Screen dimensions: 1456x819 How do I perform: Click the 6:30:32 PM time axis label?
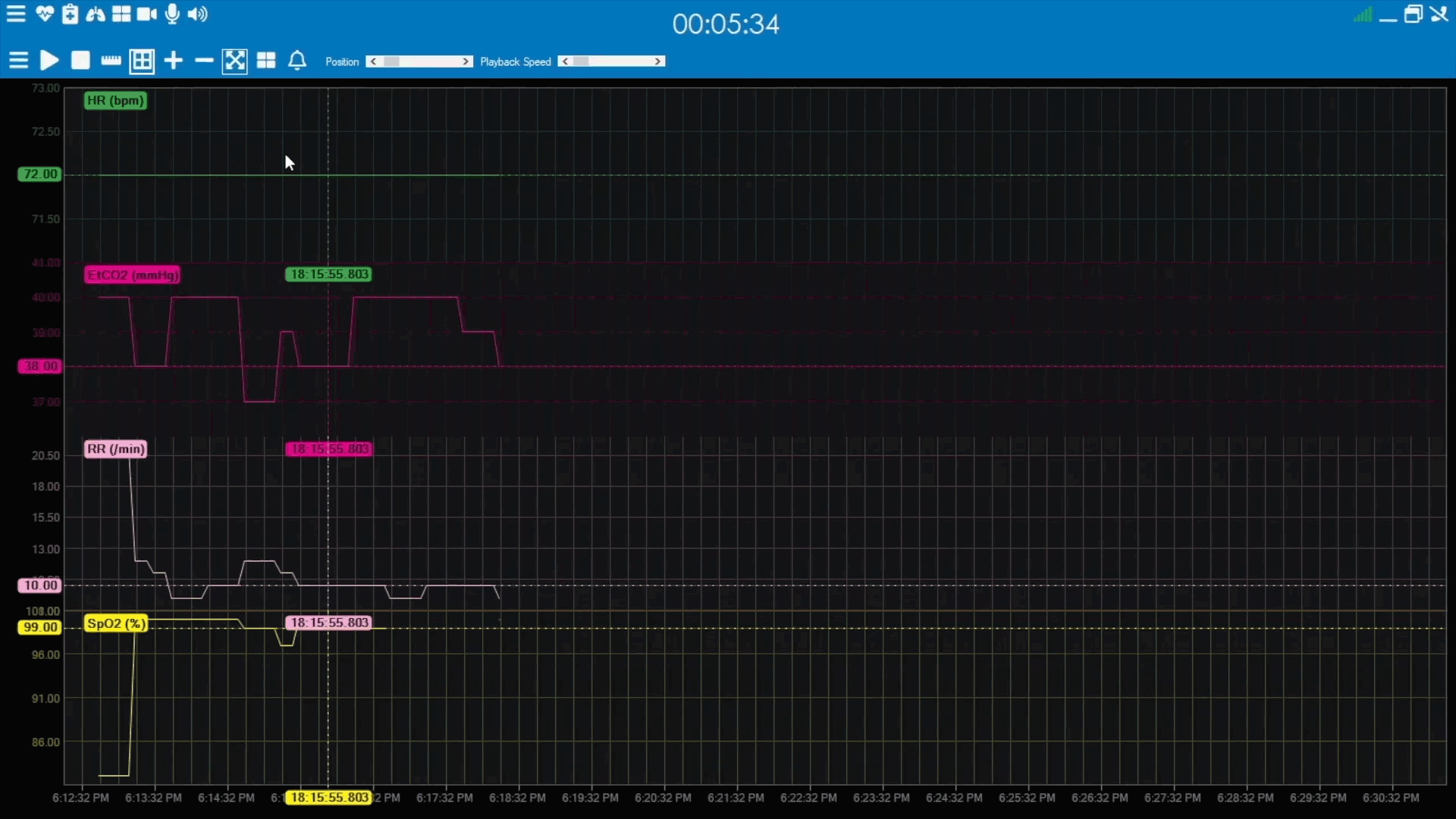1391,798
